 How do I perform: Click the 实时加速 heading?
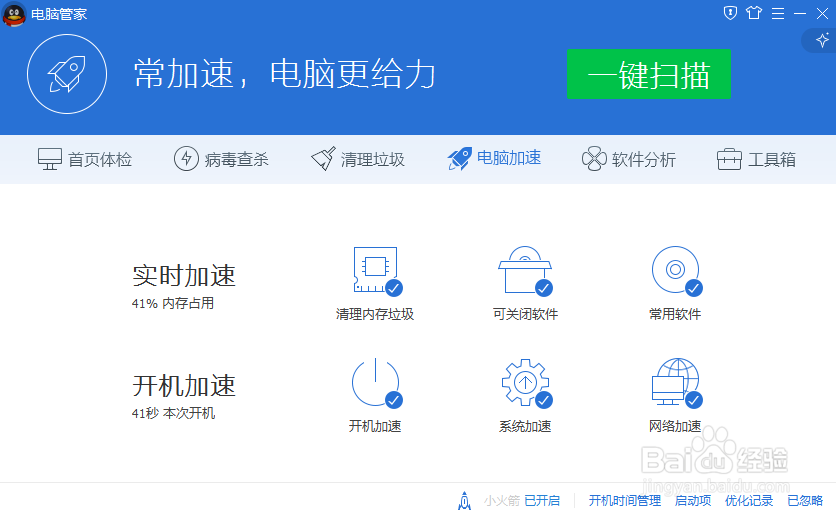click(x=184, y=276)
